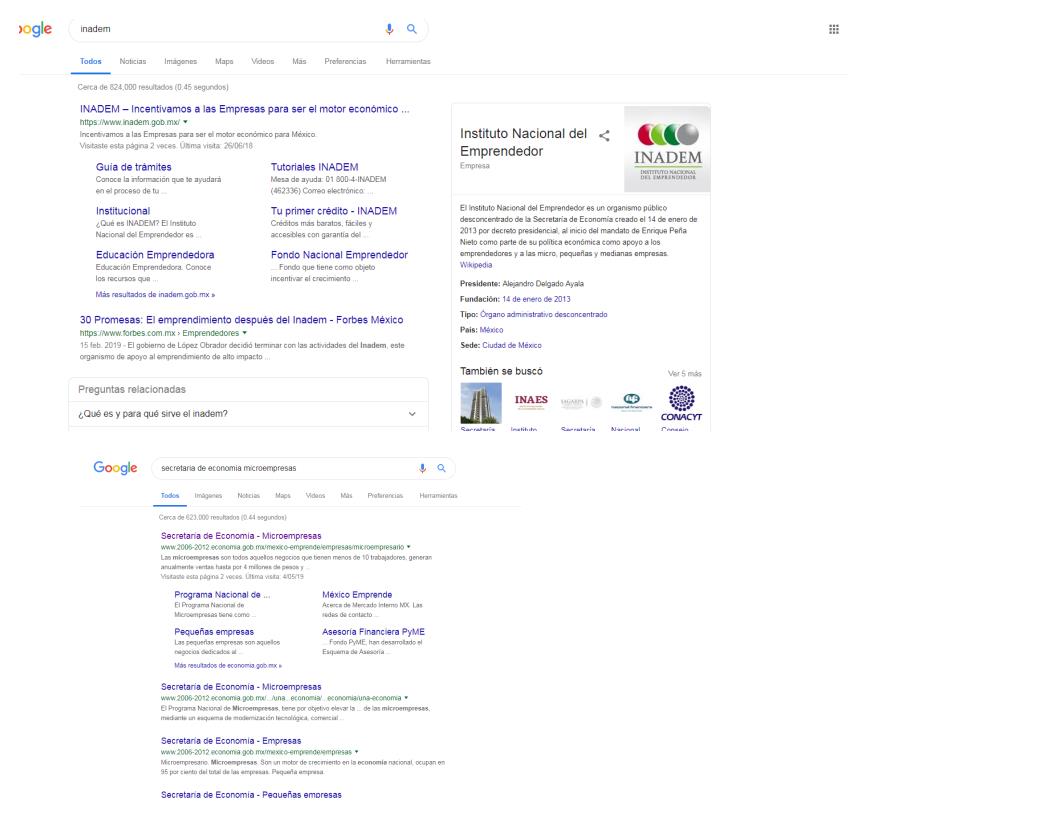This screenshot has width=1056, height=816.
Task: Open the dropdown arrow beside the forbes.com.mx Emprendedores URL
Action: 230,332
